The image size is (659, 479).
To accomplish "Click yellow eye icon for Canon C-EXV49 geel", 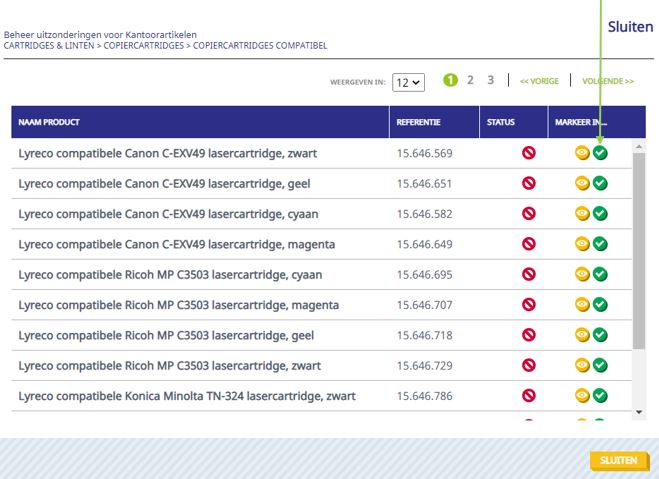I will tap(582, 183).
